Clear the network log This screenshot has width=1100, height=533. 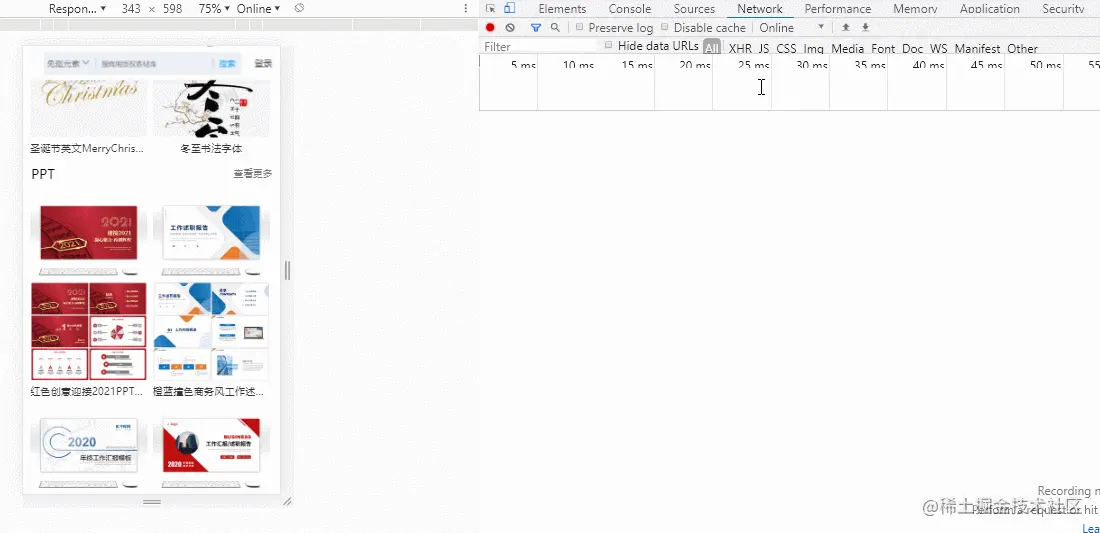(510, 27)
